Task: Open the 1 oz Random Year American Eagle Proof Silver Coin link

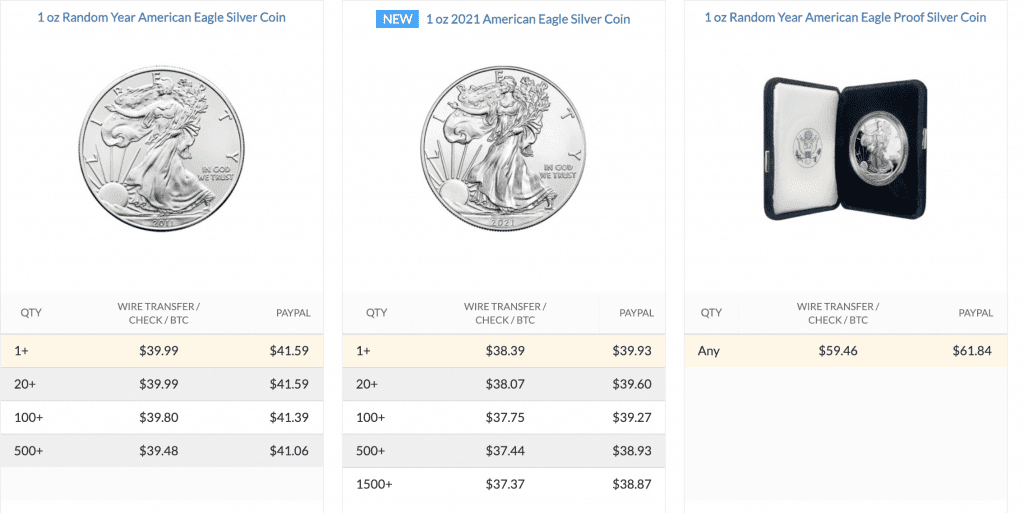Action: (x=845, y=18)
